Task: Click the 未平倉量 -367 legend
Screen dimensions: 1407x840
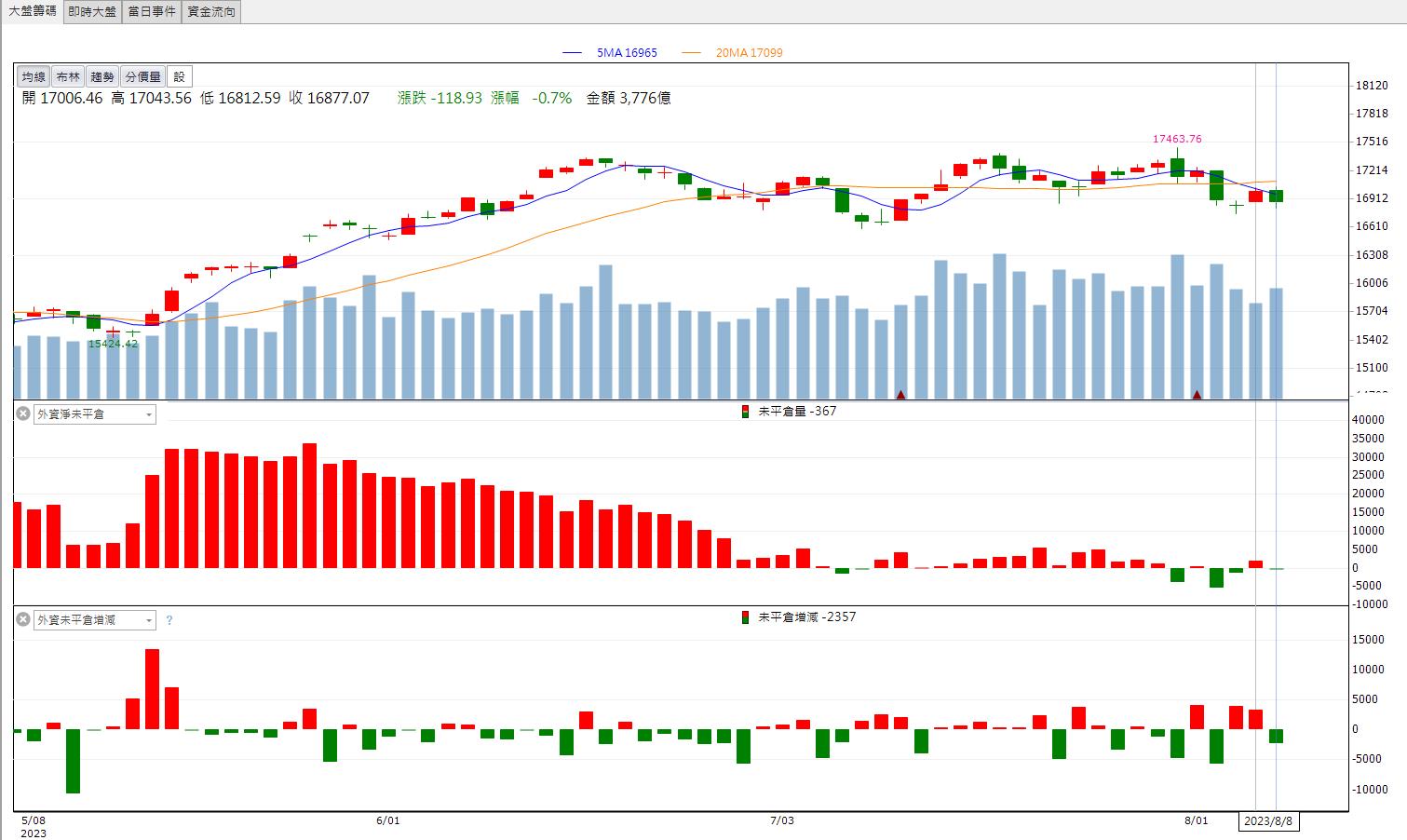Action: tap(789, 411)
